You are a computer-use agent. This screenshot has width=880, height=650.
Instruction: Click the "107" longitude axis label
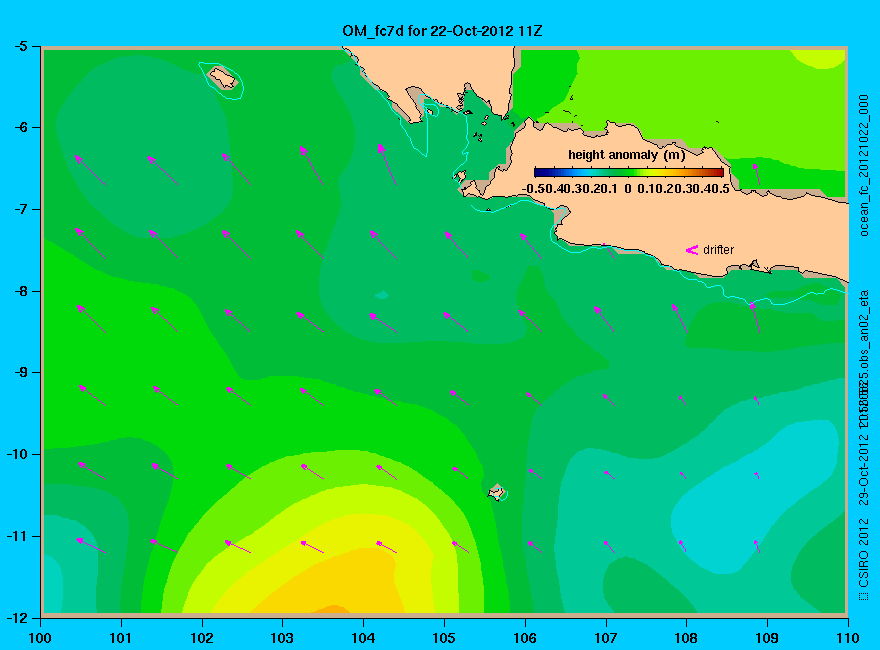[x=606, y=638]
